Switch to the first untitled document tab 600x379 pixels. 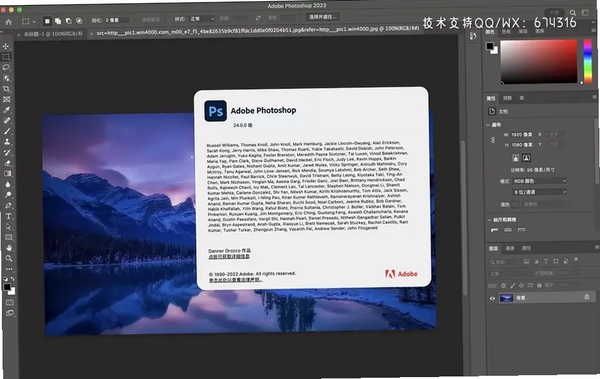click(x=53, y=34)
